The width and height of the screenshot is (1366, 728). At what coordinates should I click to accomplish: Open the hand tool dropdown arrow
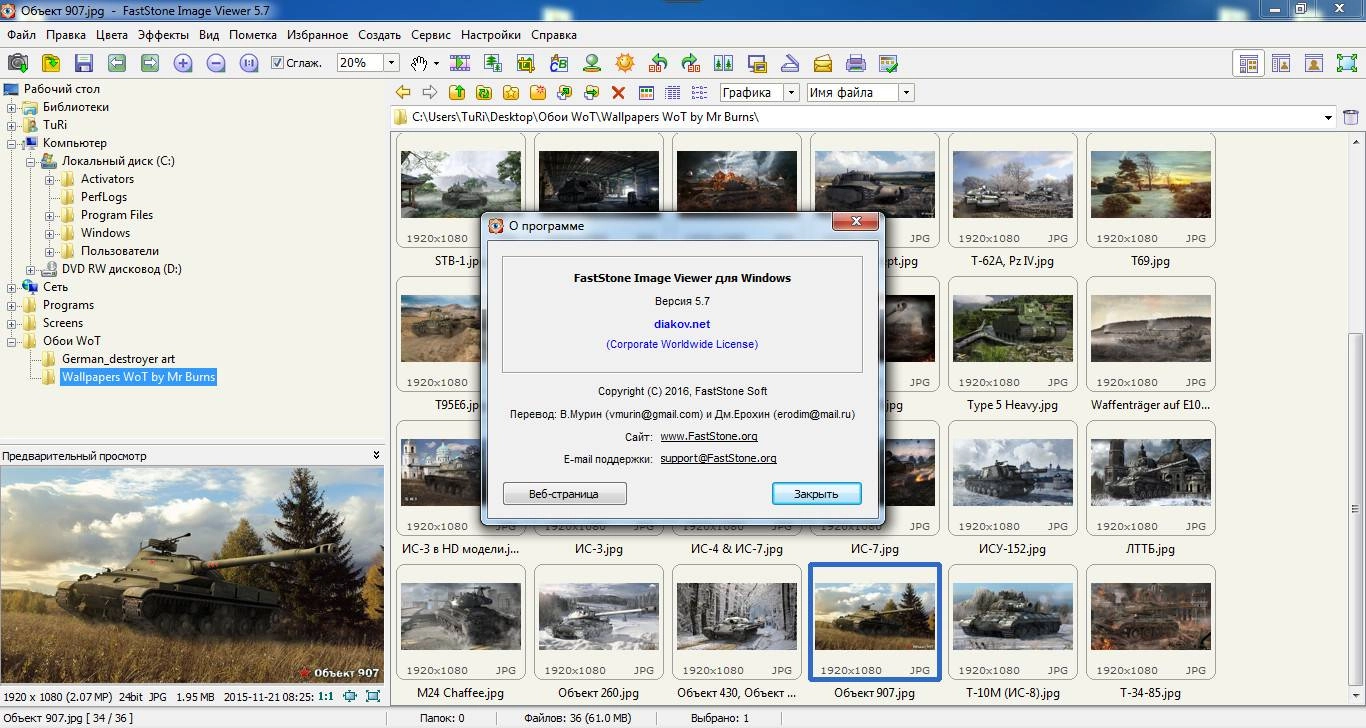[x=436, y=63]
